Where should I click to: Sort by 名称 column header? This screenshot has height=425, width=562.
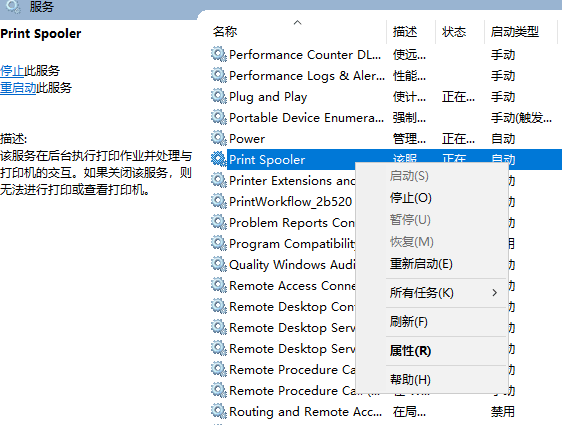(x=225, y=32)
